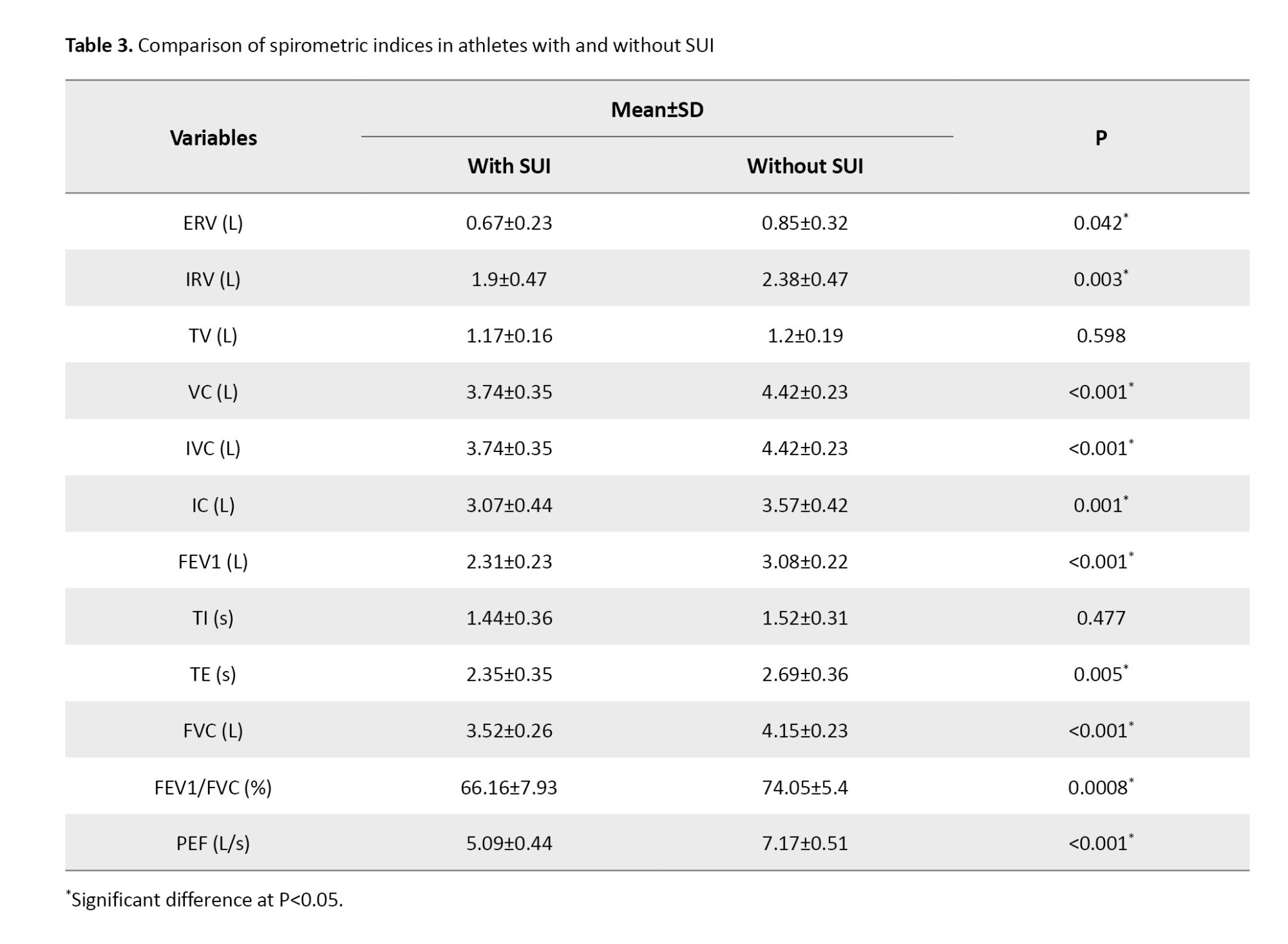Image resolution: width=1288 pixels, height=944 pixels.
Task: Click the Table 3 caption title
Action: click(389, 46)
